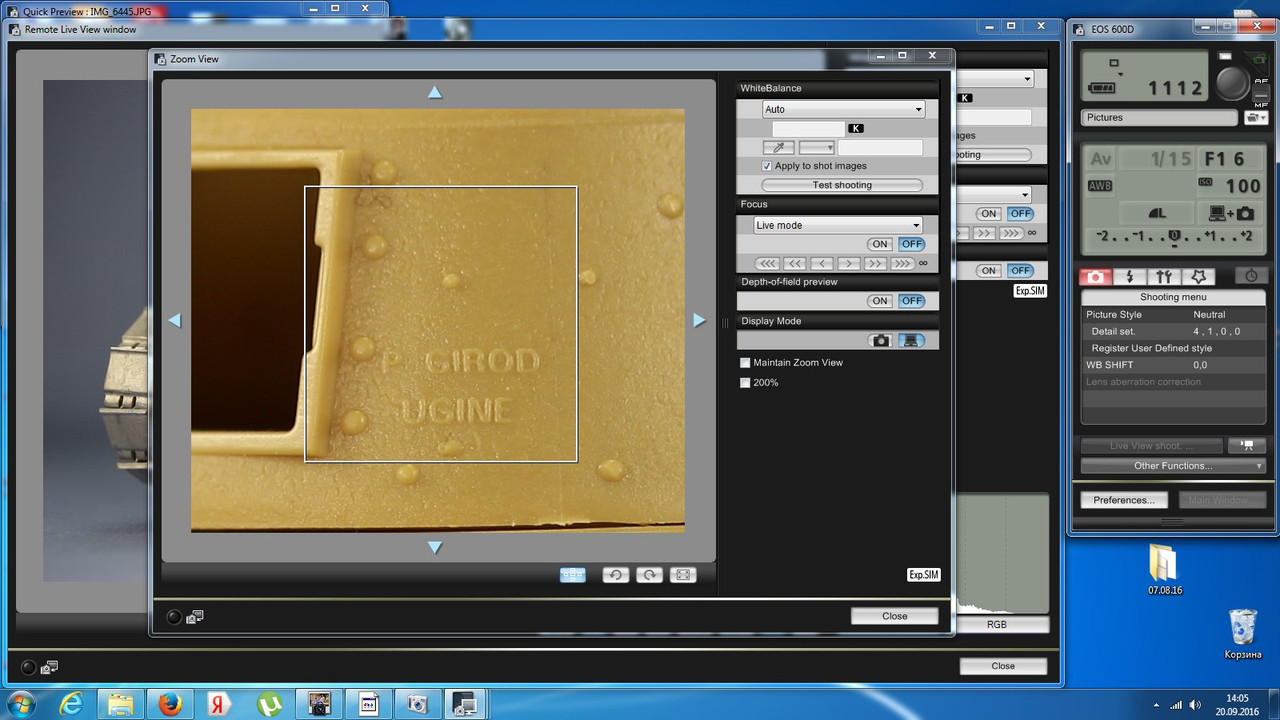The height and width of the screenshot is (720, 1280).
Task: Click the grid display icon below image
Action: [573, 574]
